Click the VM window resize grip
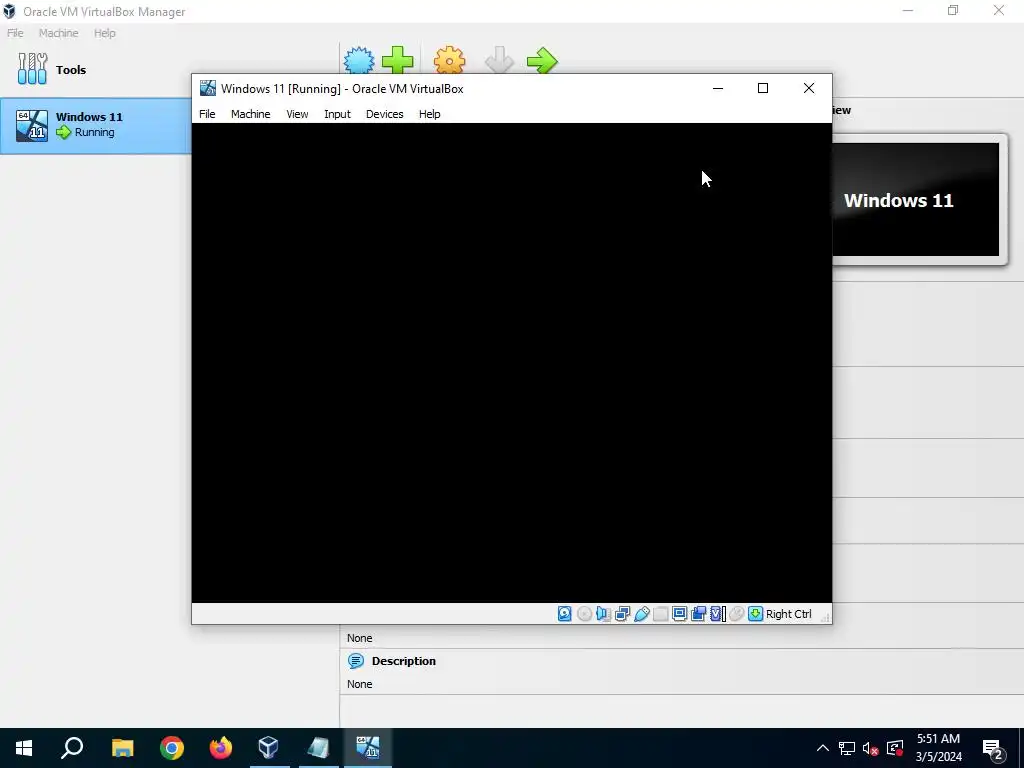 (x=825, y=616)
